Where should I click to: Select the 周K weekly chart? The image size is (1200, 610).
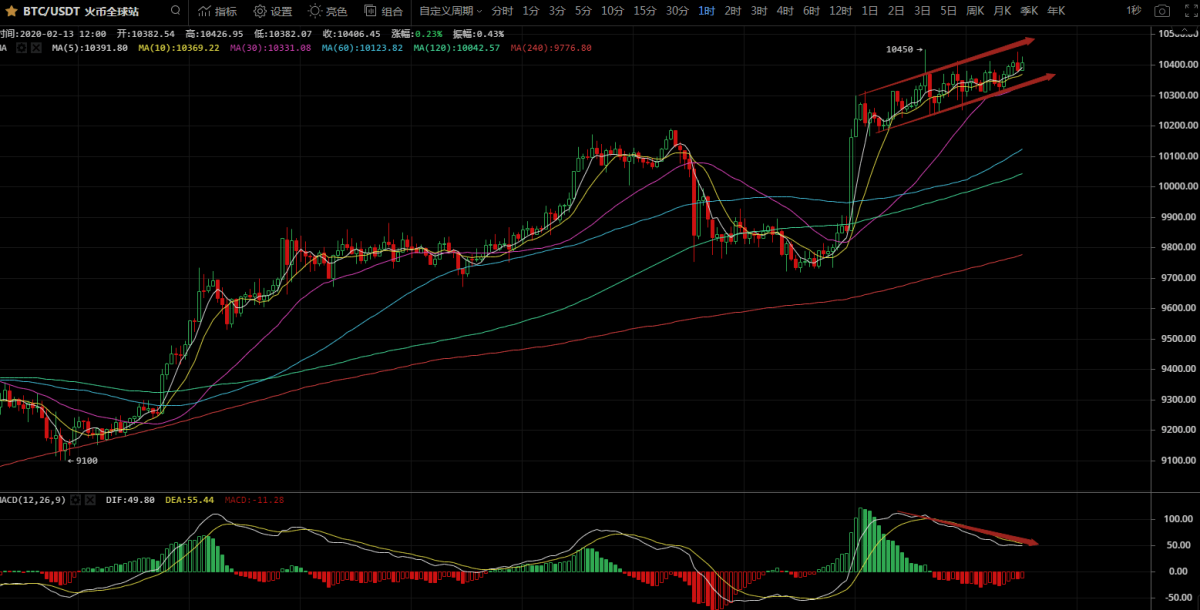click(975, 11)
